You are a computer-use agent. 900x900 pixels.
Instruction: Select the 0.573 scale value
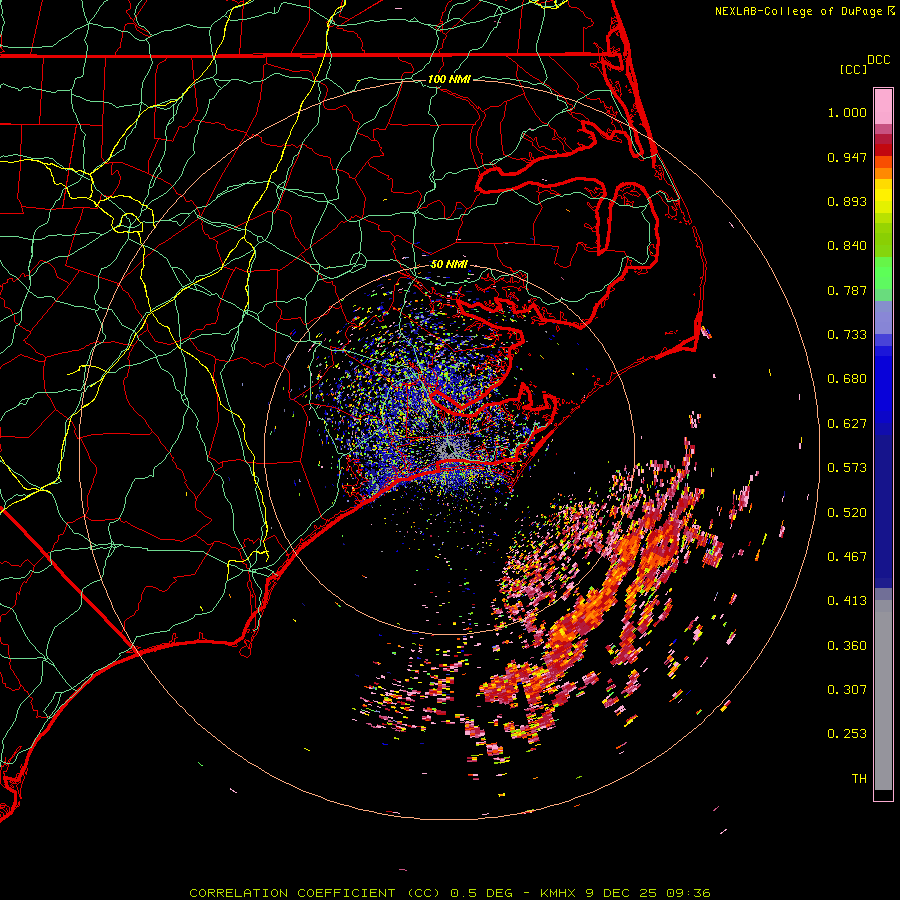click(847, 468)
